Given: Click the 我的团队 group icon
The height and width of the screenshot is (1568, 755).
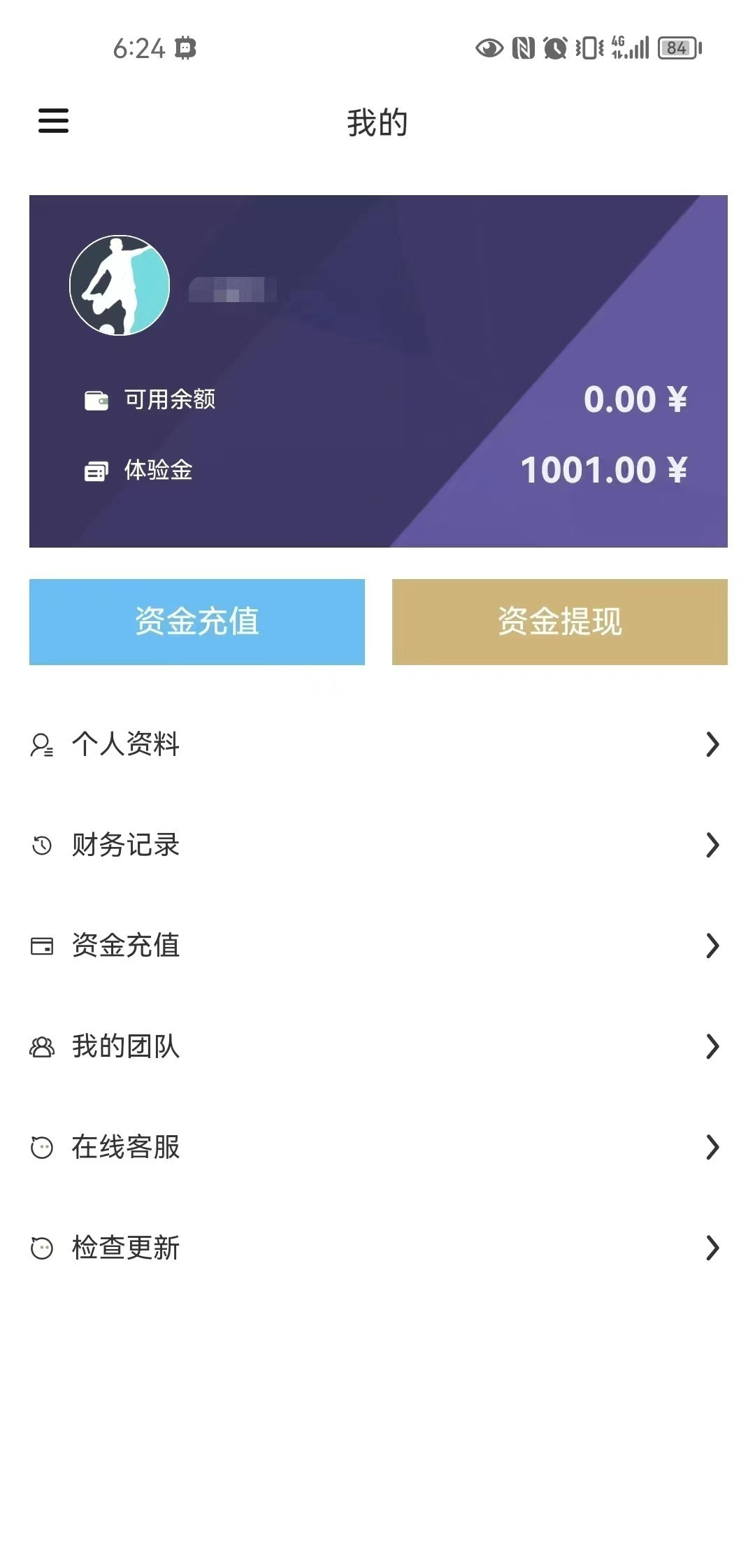Looking at the screenshot, I should coord(42,1047).
